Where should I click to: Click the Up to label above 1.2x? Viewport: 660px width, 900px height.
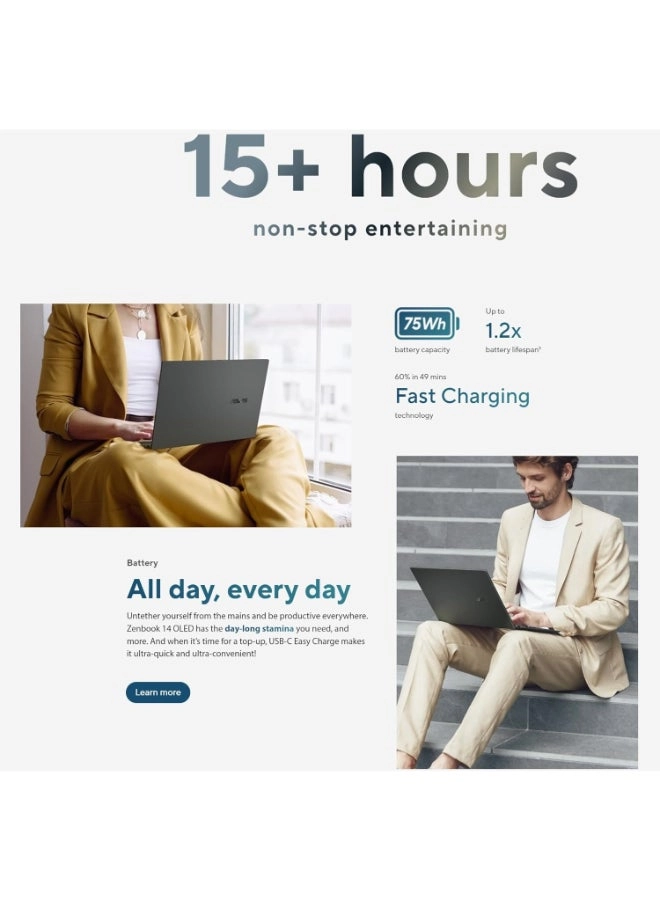pyautogui.click(x=495, y=311)
